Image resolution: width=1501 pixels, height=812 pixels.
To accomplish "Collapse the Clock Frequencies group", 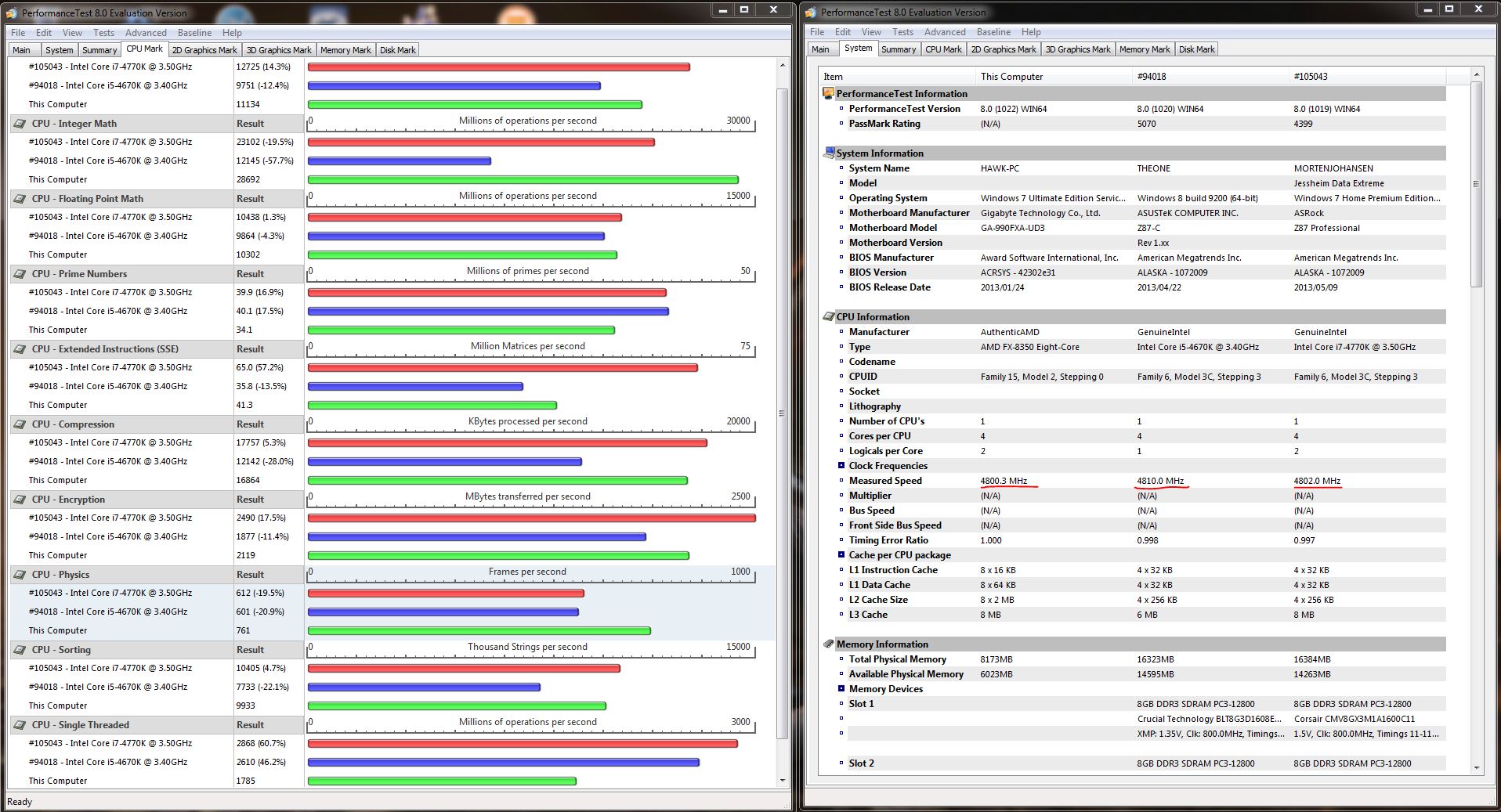I will (841, 466).
